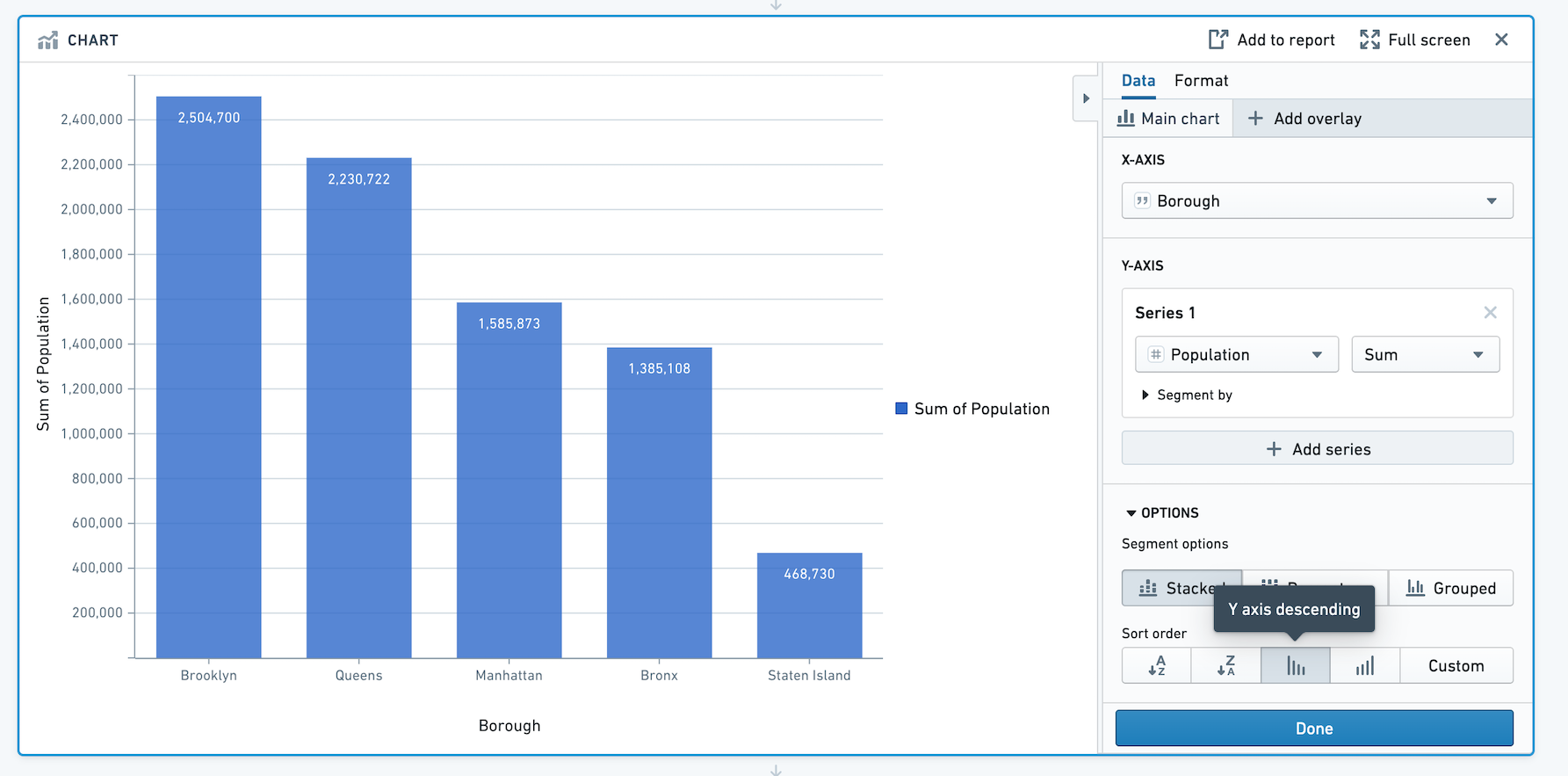Open the Sum aggregation dropdown

(1425, 355)
